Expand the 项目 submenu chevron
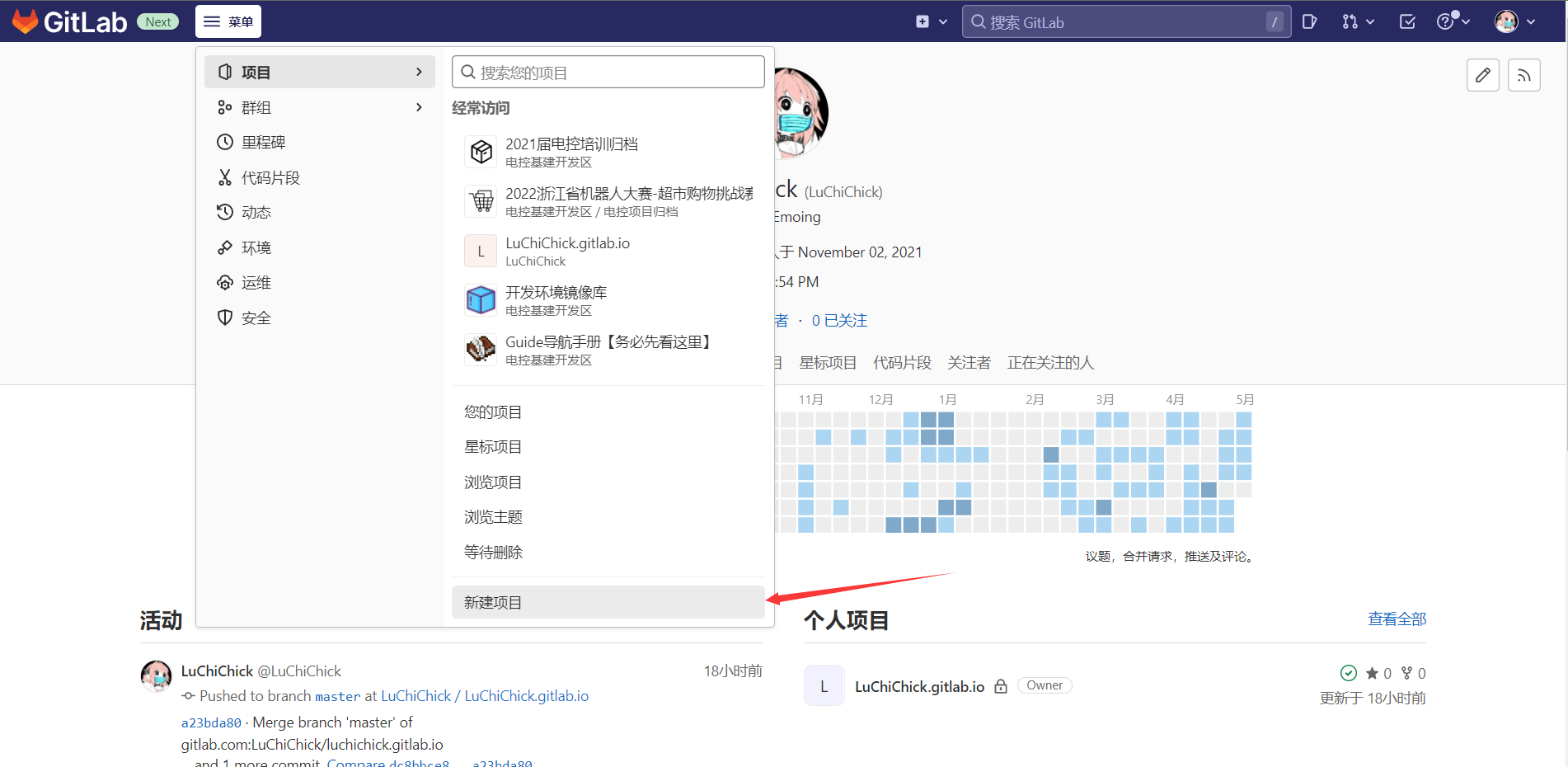1568x767 pixels. (x=419, y=72)
